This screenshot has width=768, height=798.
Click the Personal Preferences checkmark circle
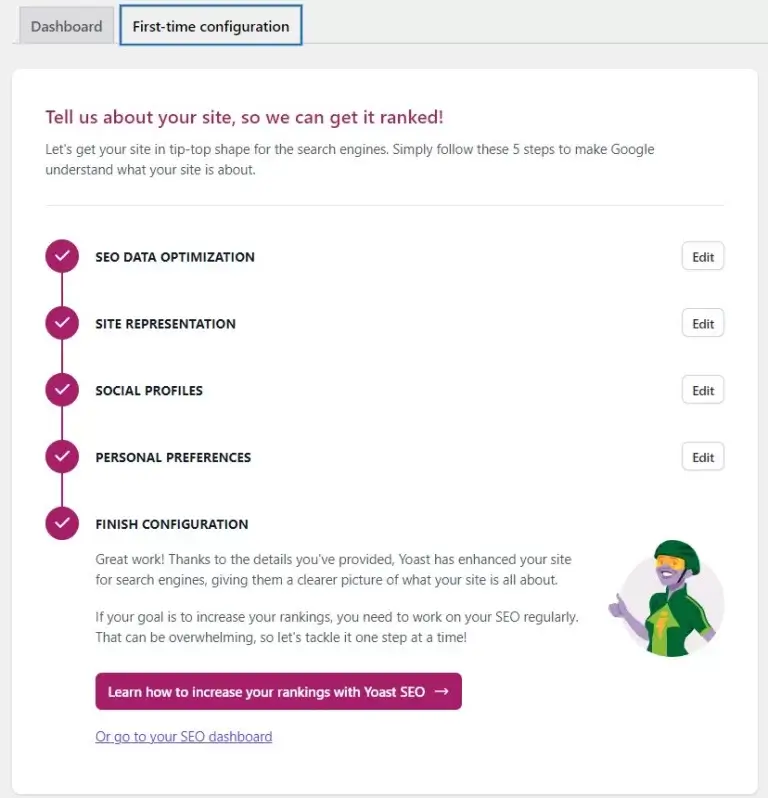coord(62,457)
